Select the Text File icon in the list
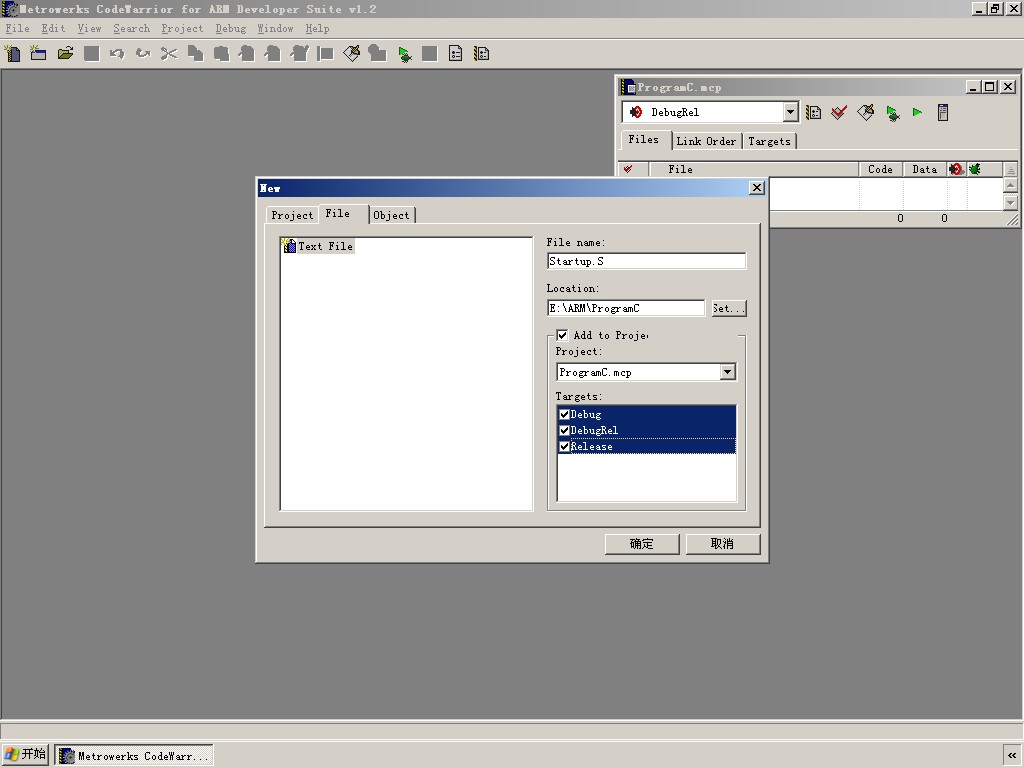 pyautogui.click(x=289, y=246)
